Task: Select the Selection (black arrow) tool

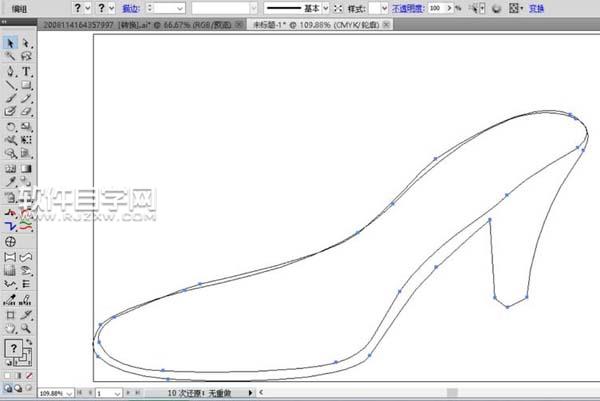Action: click(x=11, y=44)
